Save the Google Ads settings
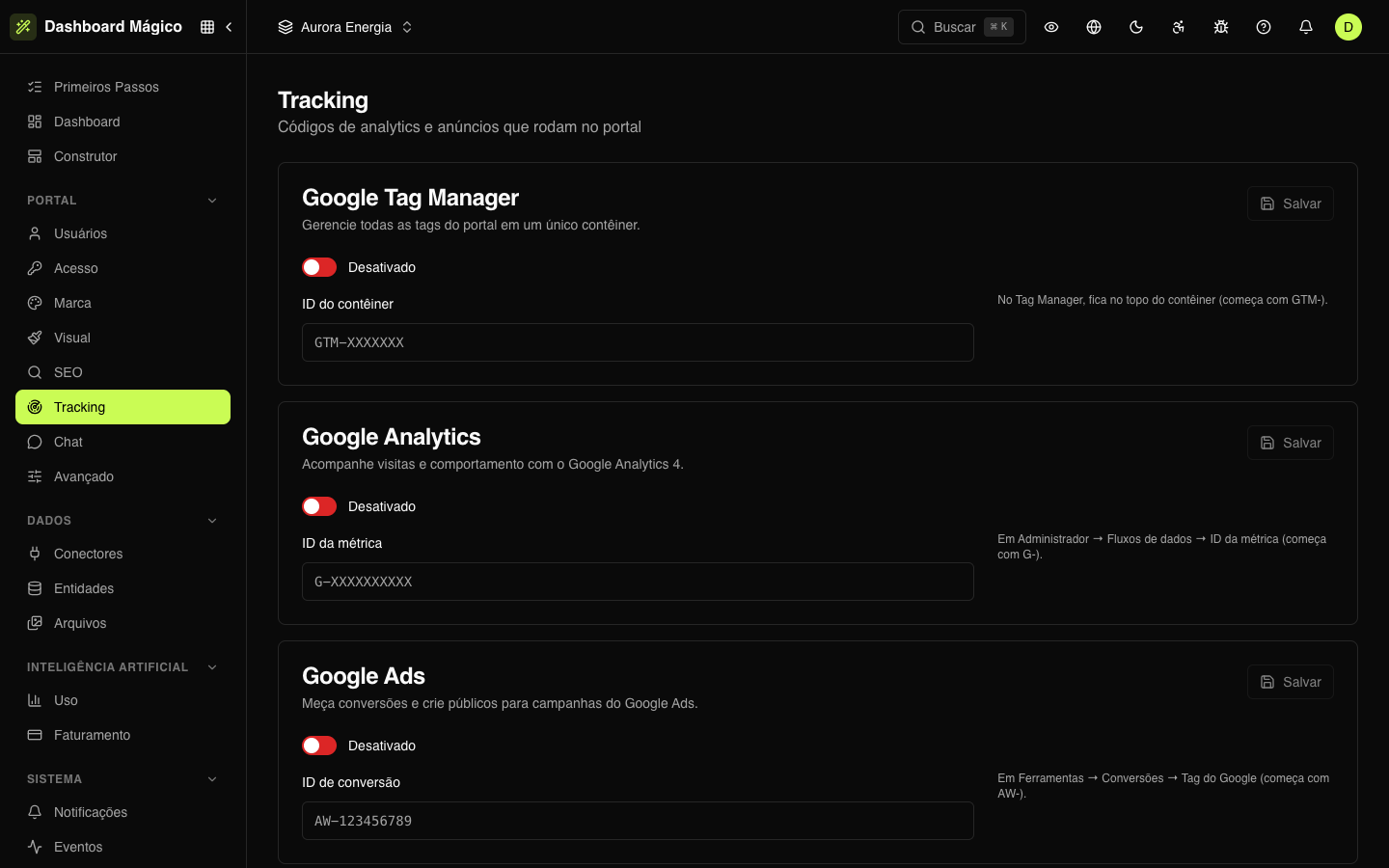 click(x=1291, y=682)
